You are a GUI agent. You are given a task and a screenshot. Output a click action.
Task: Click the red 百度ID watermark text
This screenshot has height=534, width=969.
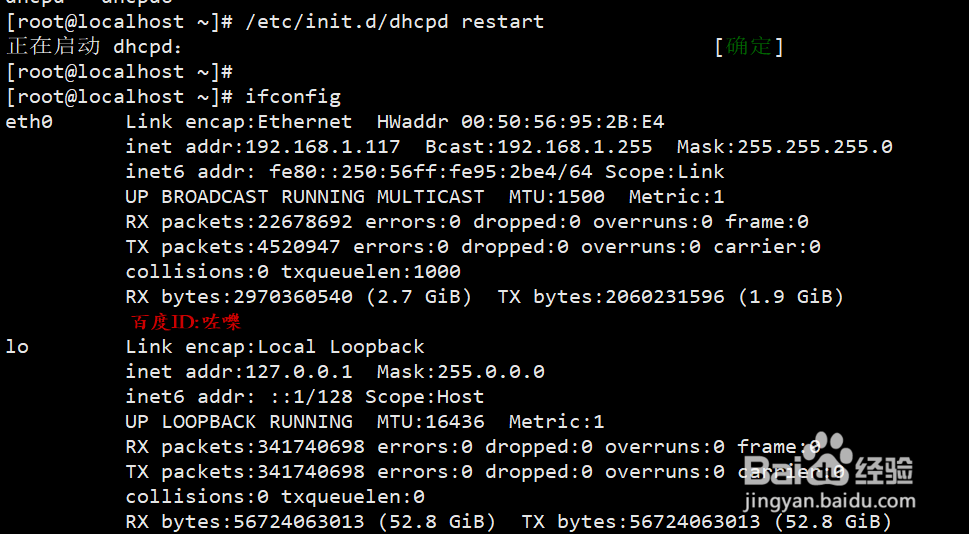click(186, 322)
